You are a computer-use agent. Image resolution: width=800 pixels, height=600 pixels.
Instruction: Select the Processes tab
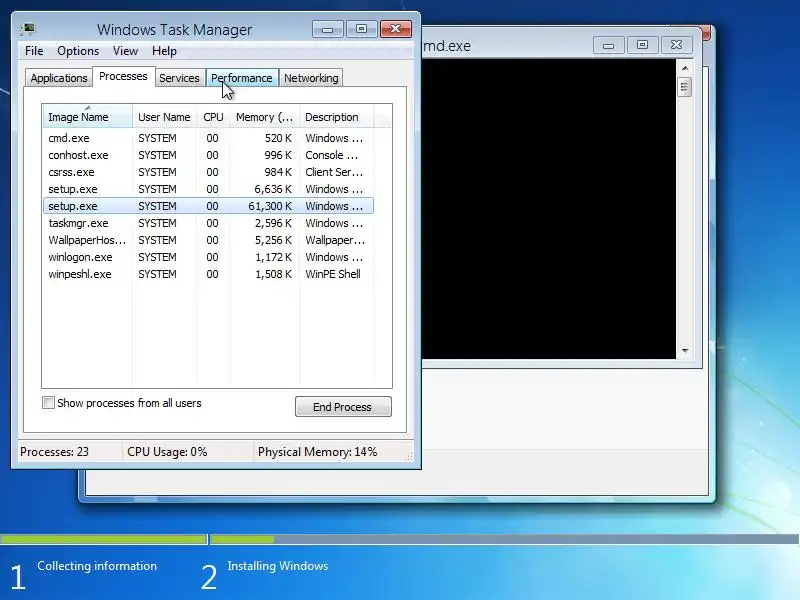[x=123, y=77]
